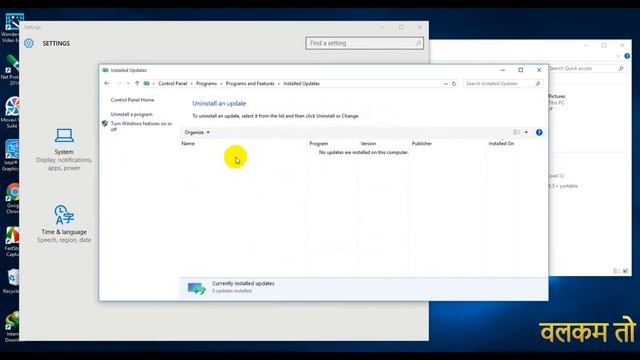Click the blue Help icon in Installed Updates
This screenshot has width=640, height=360.
539,132
